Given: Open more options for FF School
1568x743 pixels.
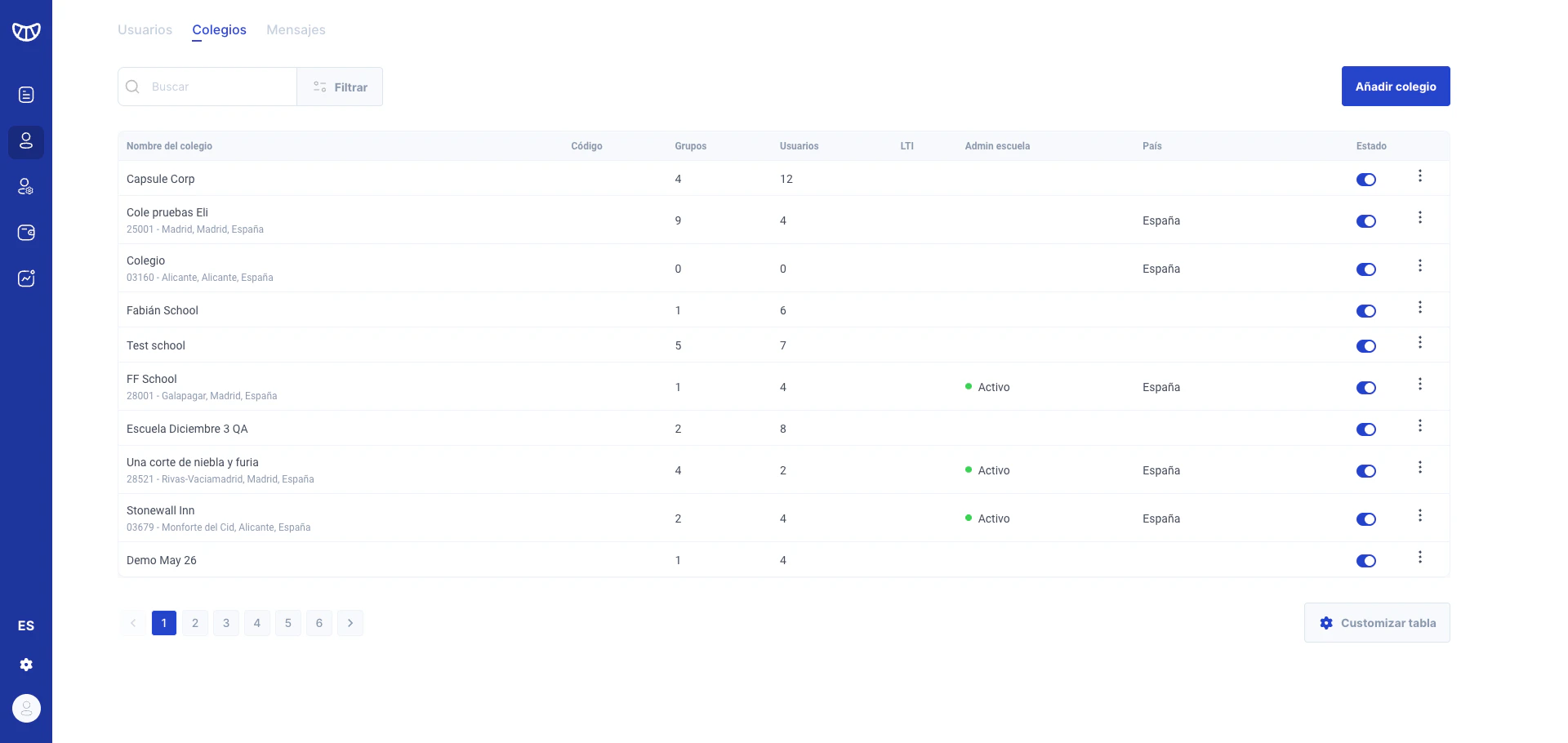Looking at the screenshot, I should [1420, 384].
